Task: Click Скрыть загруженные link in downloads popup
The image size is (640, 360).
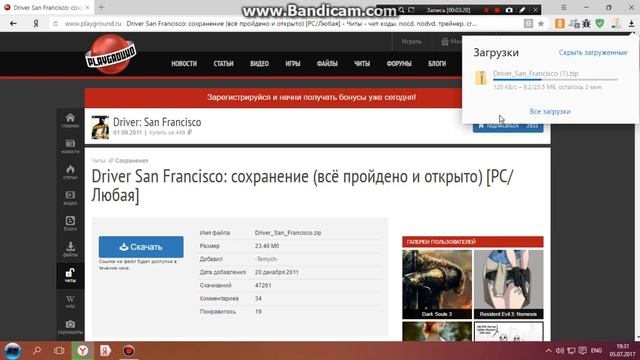Action: 593,53
